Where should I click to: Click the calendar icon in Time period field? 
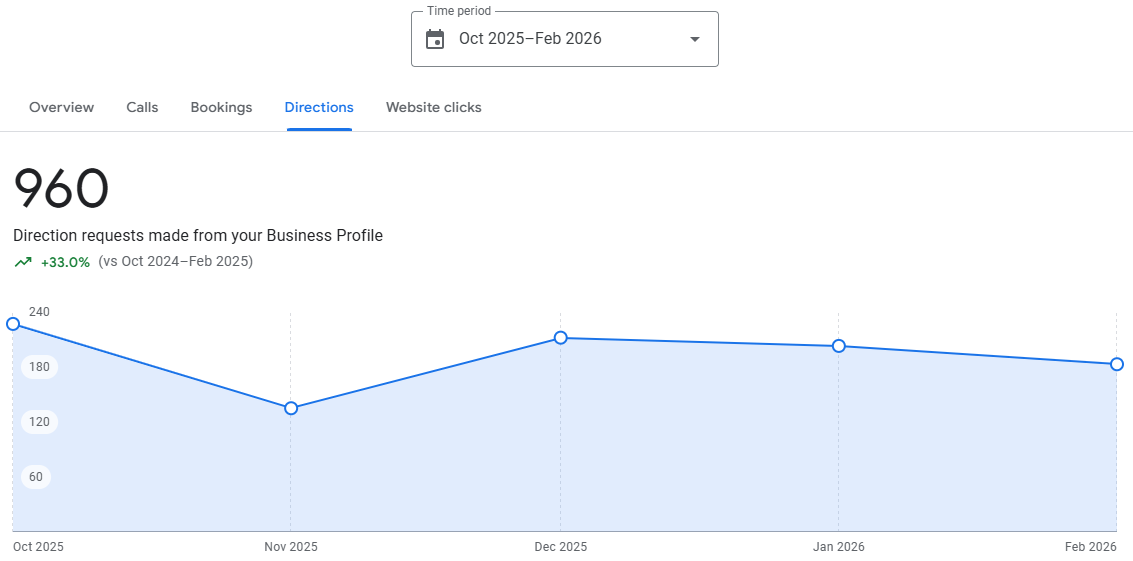(435, 39)
